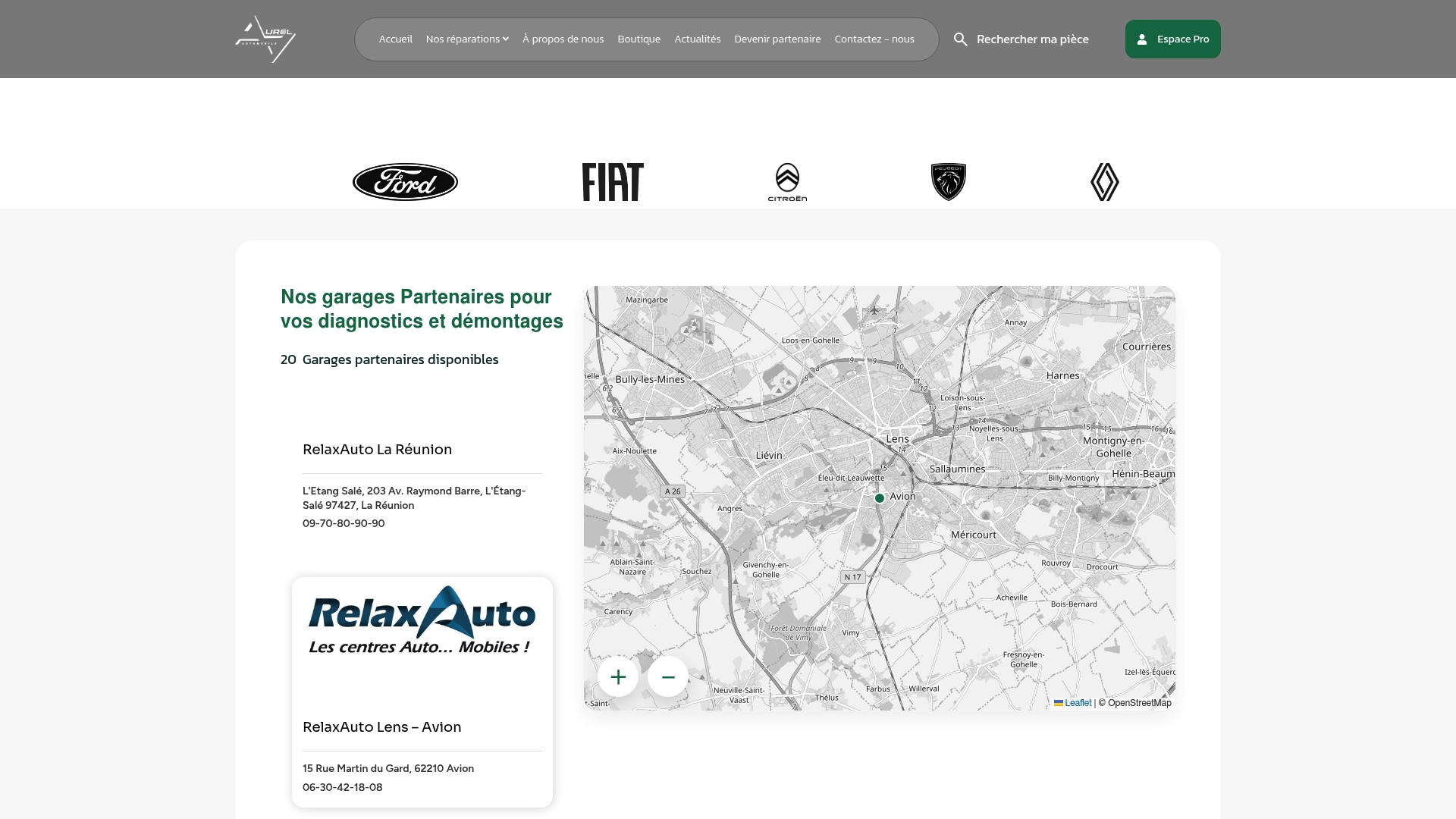Screen dimensions: 1456x819
Task: Click the Sallaumines map label
Action: 958,469
